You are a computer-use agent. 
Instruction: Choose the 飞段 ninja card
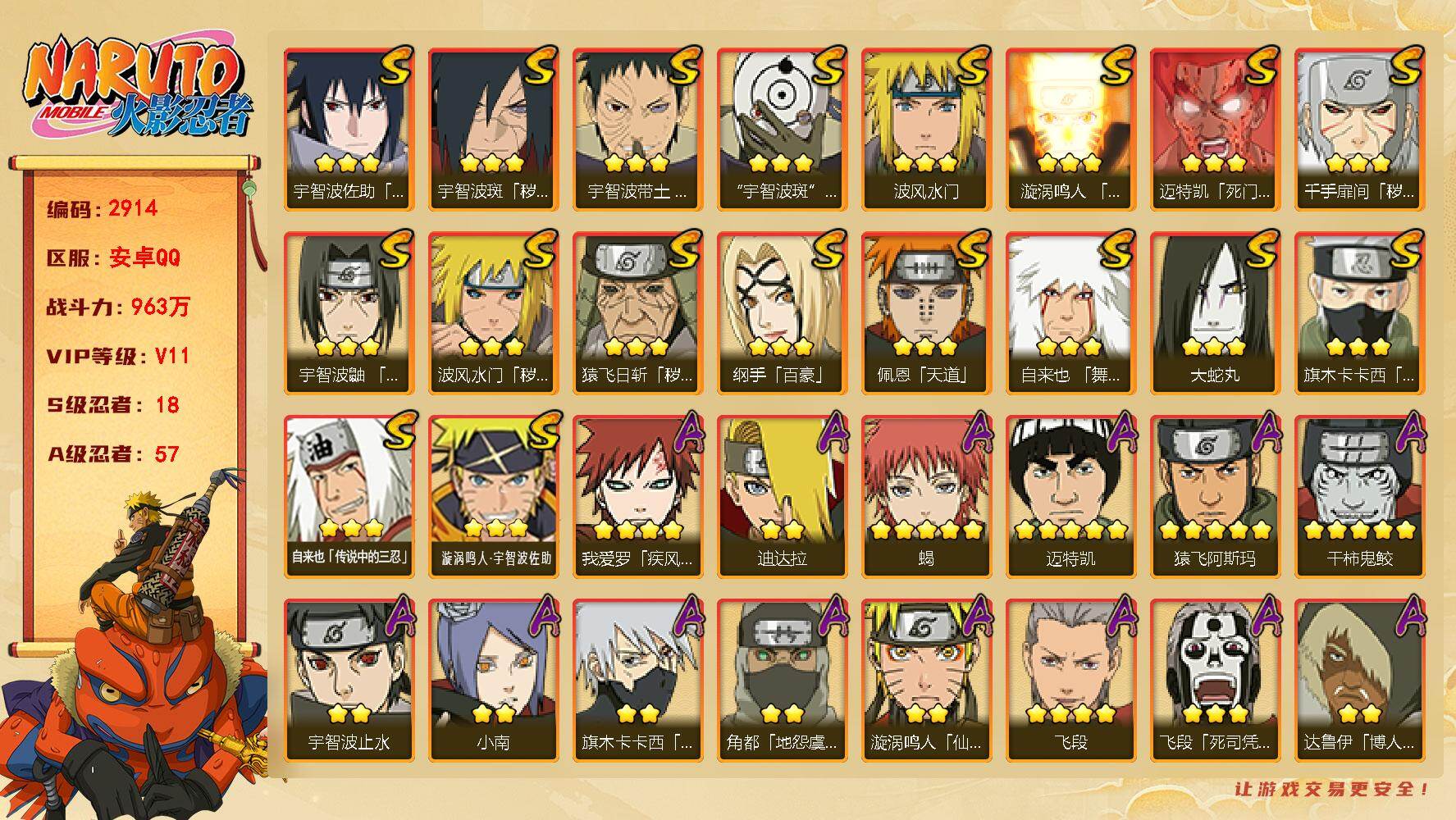[x=1070, y=681]
